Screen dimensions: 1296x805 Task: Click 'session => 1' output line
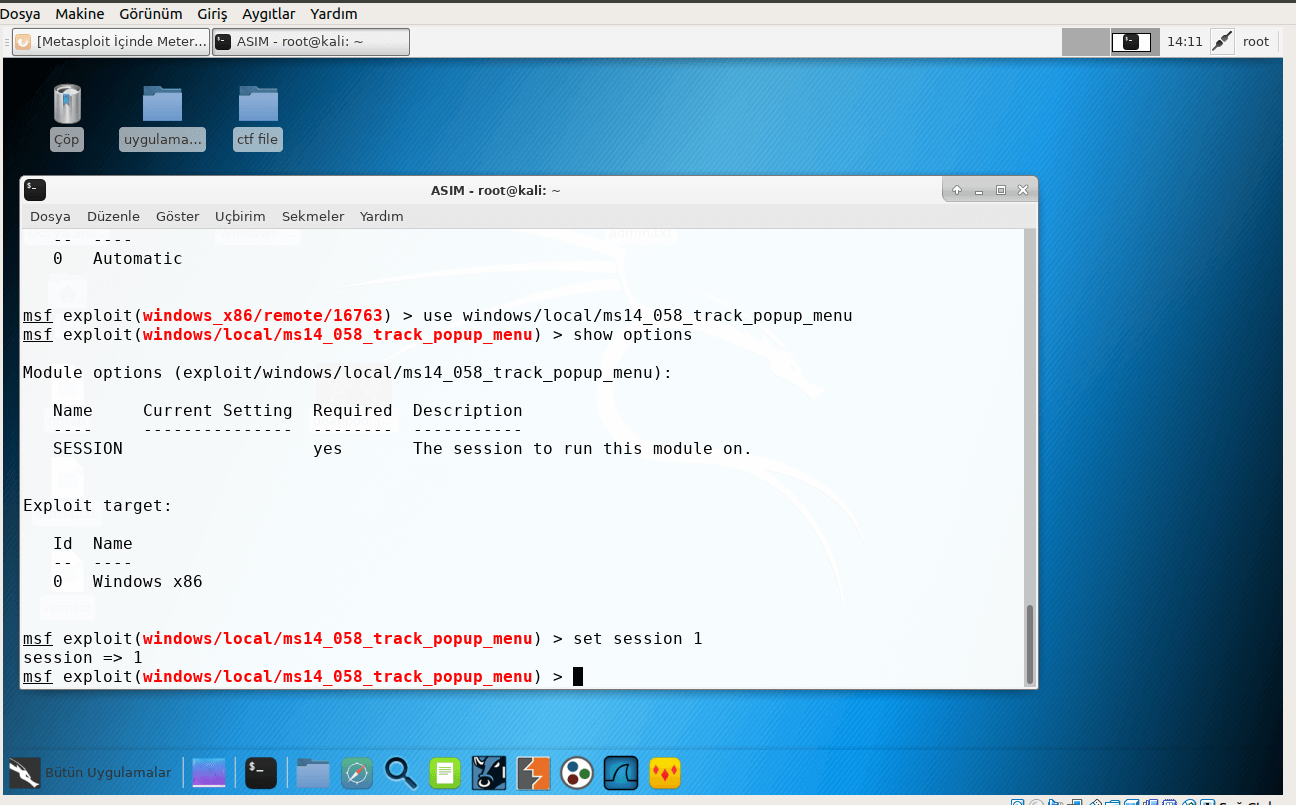83,658
